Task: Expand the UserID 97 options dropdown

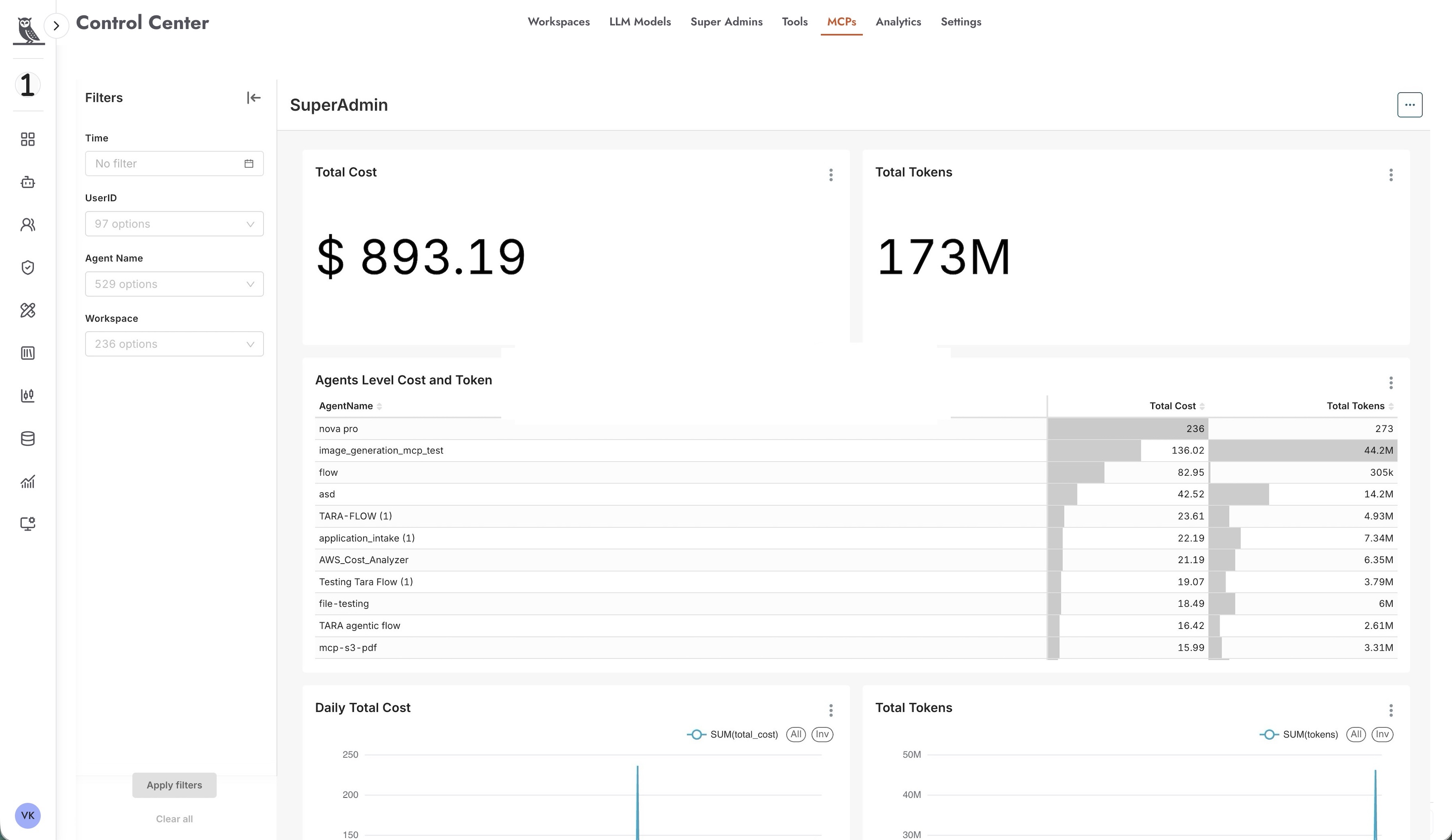Action: pyautogui.click(x=174, y=224)
